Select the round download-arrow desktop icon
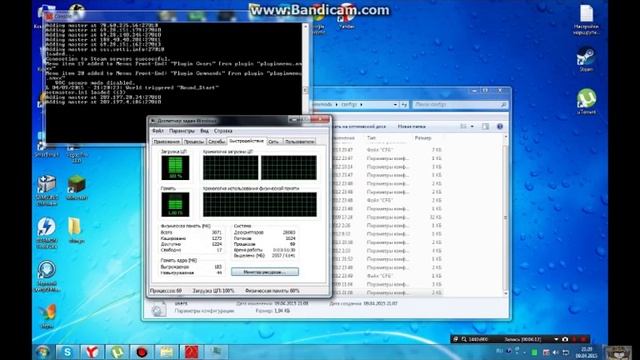The height and width of the screenshot is (360, 640). click(47, 276)
